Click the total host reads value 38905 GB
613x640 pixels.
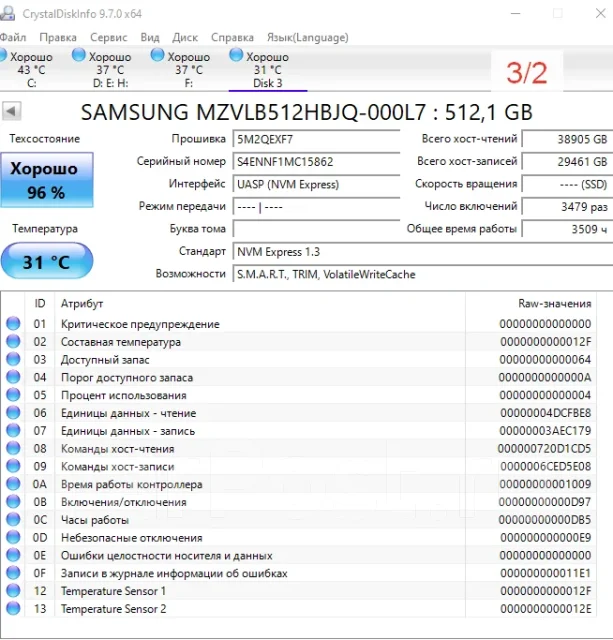point(567,140)
